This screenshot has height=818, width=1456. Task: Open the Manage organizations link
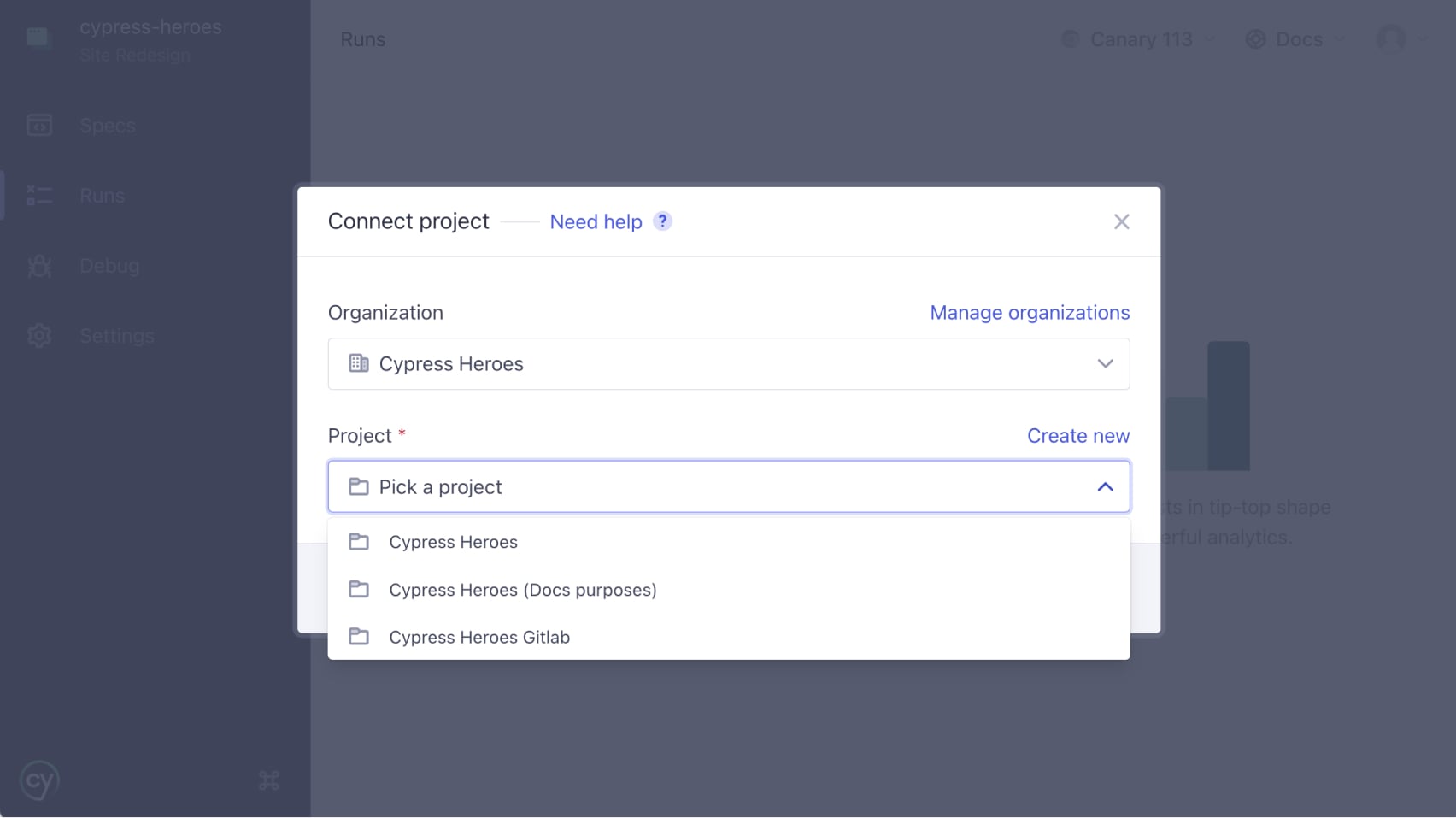(x=1030, y=313)
